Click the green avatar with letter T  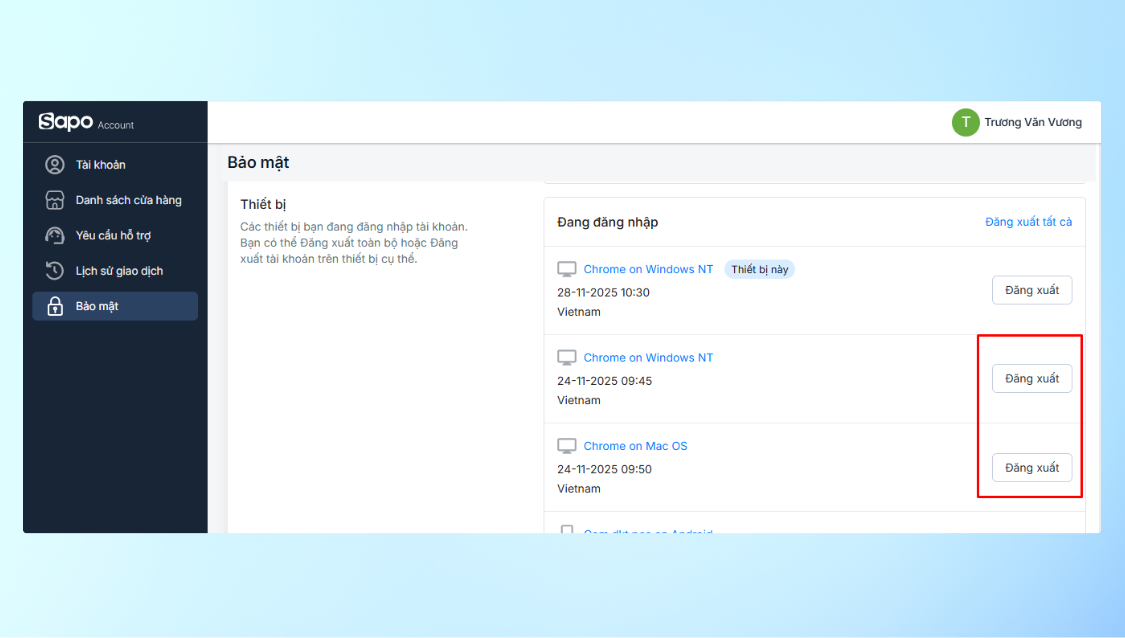tap(965, 122)
